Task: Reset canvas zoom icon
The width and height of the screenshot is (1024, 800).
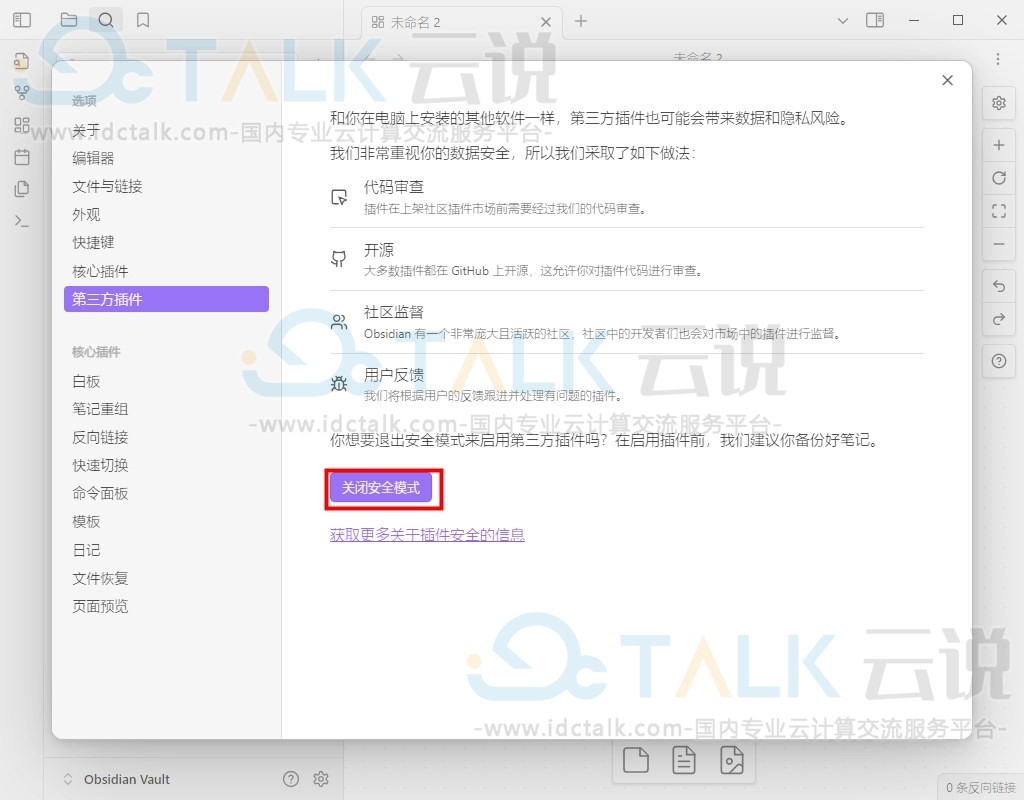Action: [999, 178]
